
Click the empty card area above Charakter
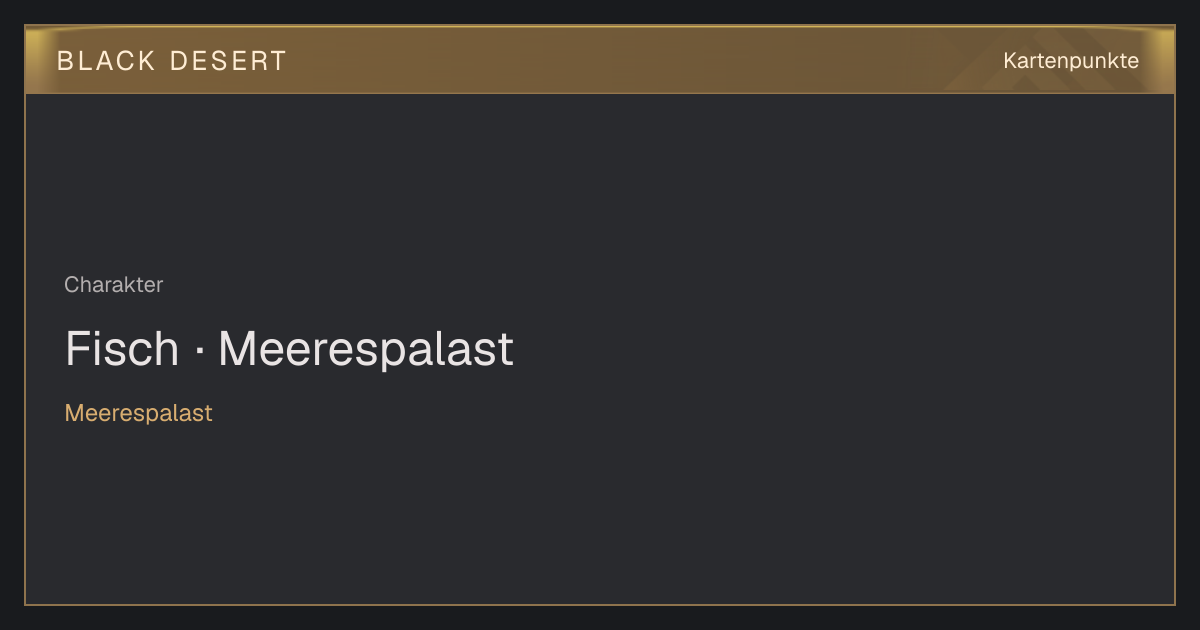pyautogui.click(x=600, y=180)
